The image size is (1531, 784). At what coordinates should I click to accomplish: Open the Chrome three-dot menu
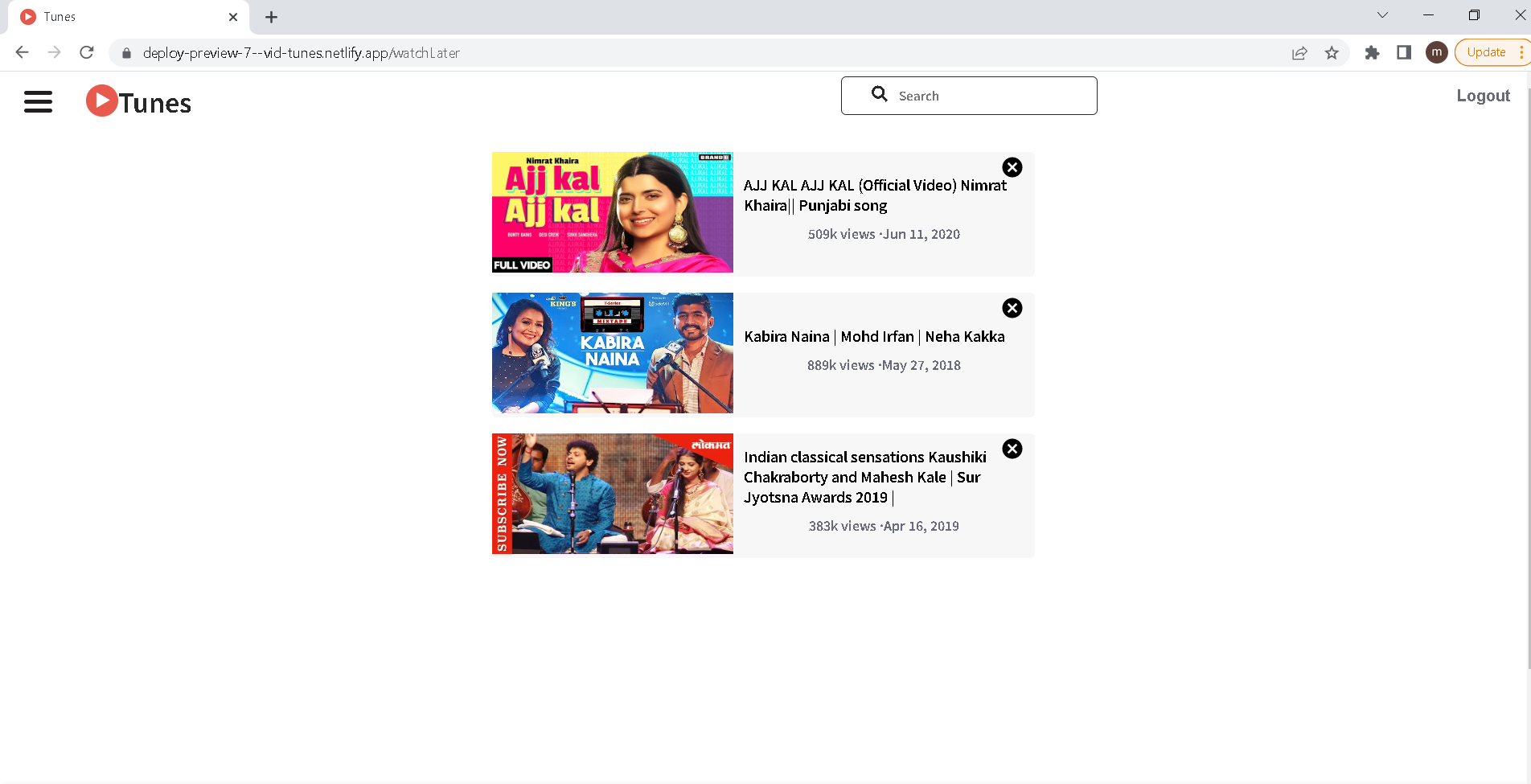pos(1523,52)
